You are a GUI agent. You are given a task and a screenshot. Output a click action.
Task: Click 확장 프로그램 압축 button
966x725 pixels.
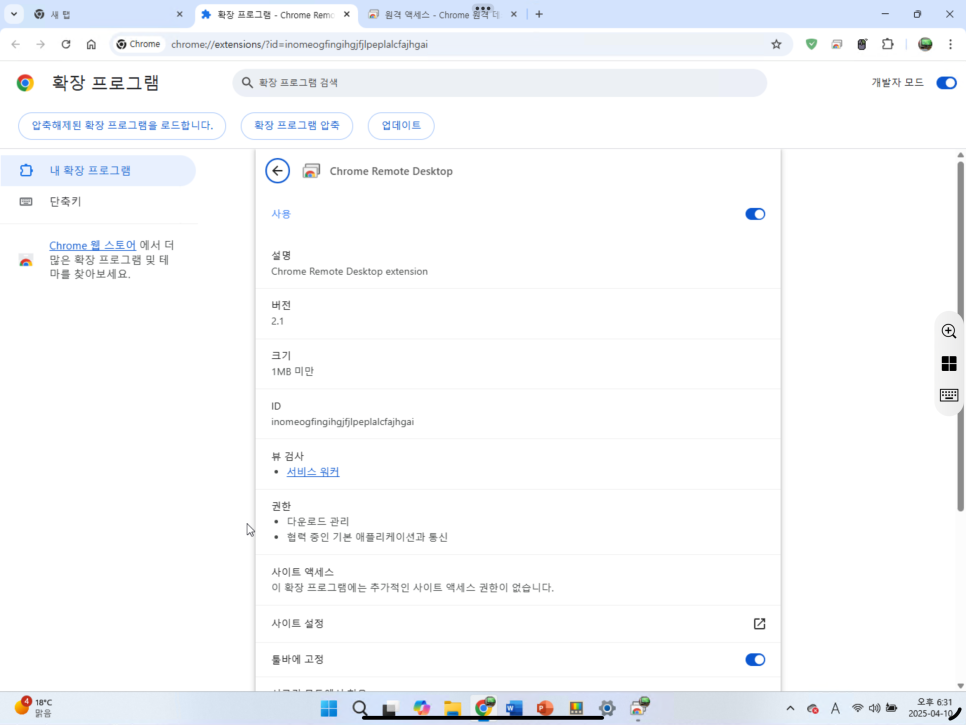pos(296,126)
